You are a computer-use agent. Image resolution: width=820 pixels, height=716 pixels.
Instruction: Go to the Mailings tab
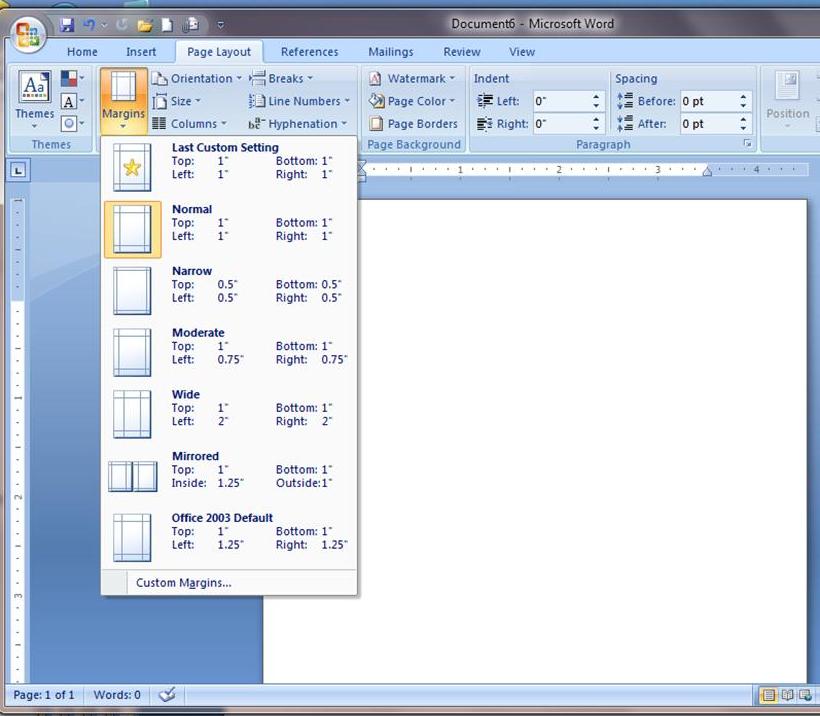[x=391, y=52]
